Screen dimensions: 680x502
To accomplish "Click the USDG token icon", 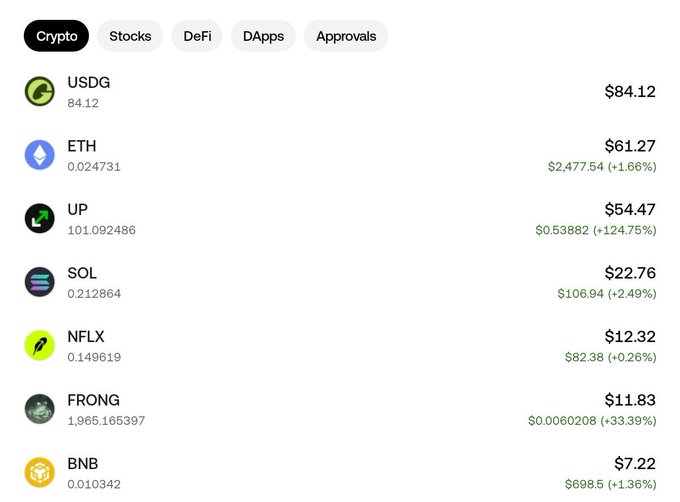I will [x=39, y=91].
